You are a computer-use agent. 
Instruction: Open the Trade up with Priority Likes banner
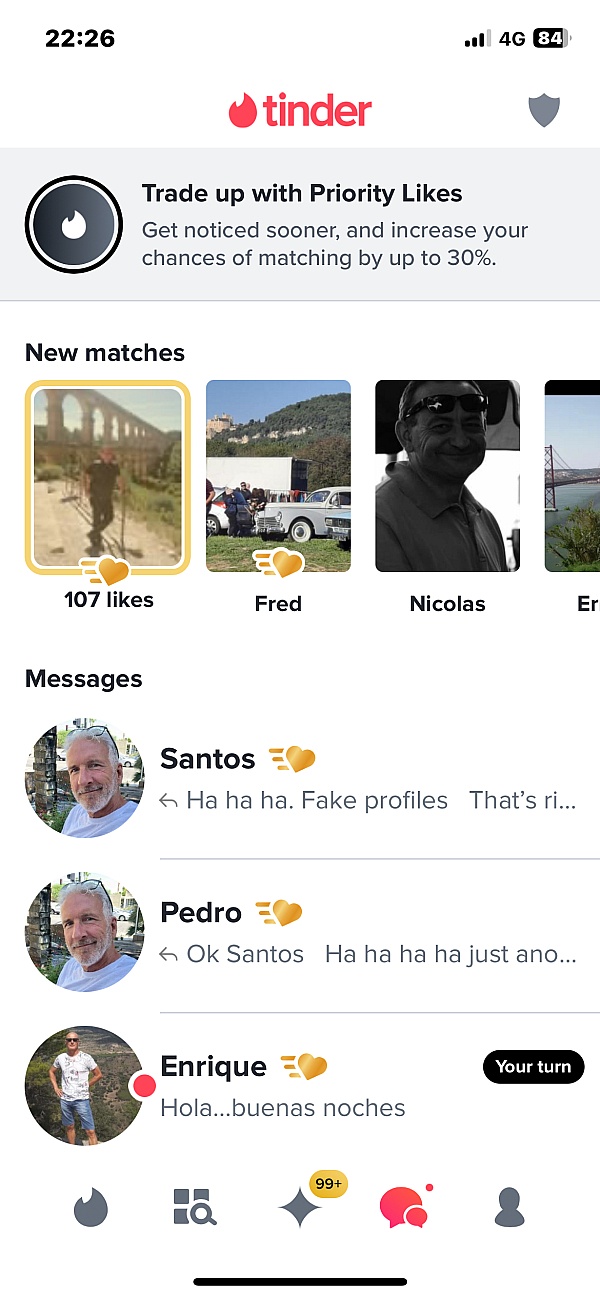[300, 223]
